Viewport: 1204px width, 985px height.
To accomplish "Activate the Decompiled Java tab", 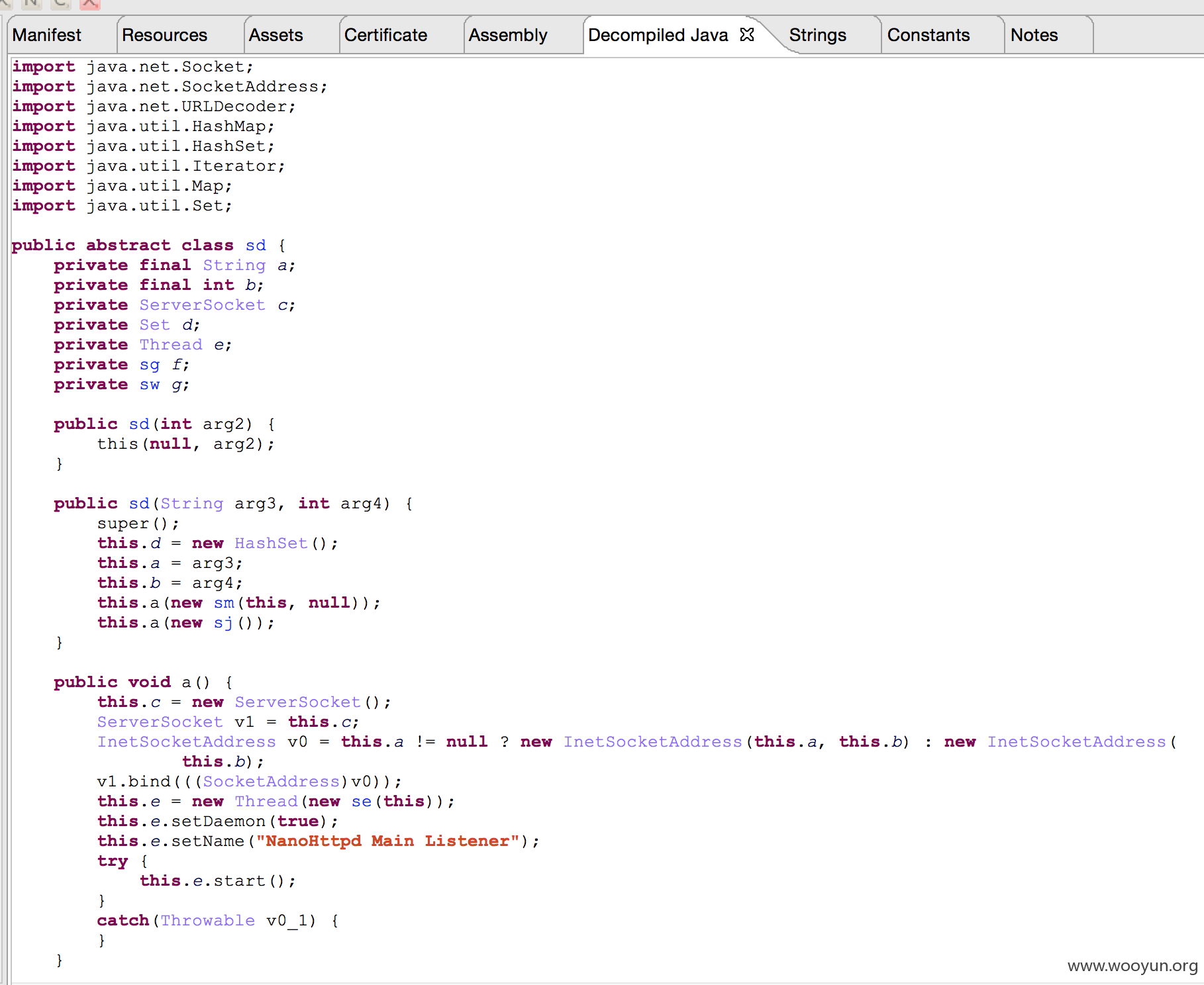I will [x=658, y=35].
